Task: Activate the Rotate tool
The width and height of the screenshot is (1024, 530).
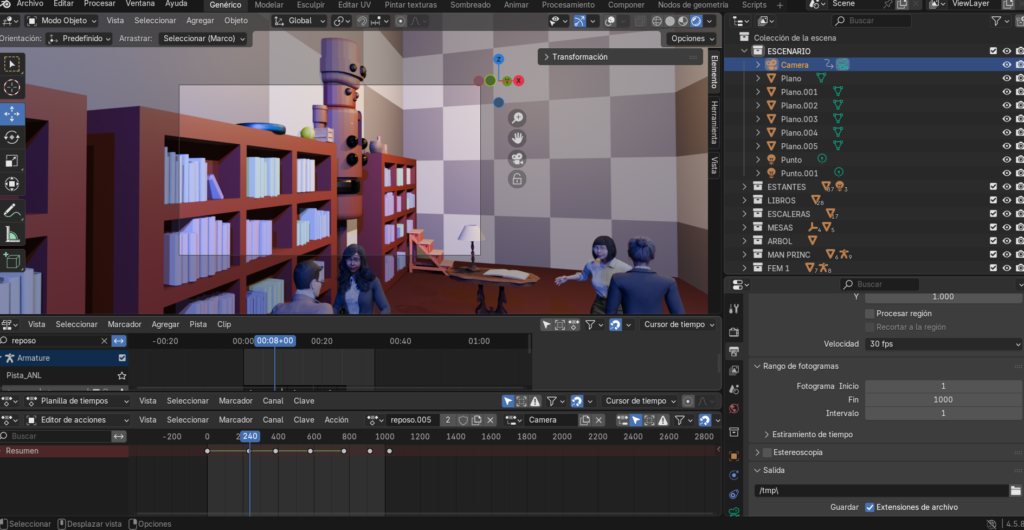Action: click(12, 137)
